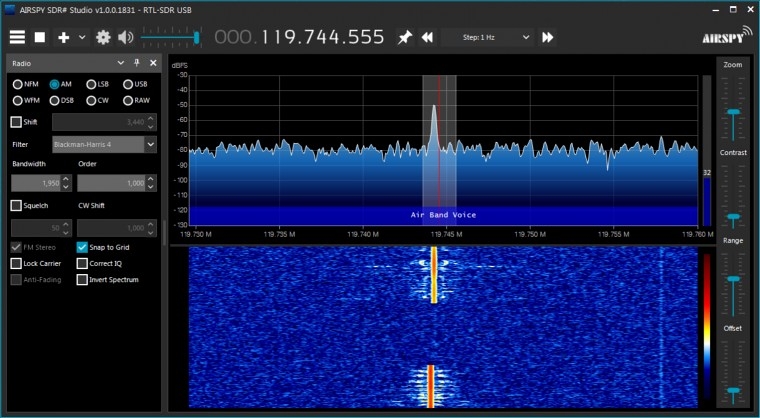Open the gear configuration settings

click(x=103, y=37)
